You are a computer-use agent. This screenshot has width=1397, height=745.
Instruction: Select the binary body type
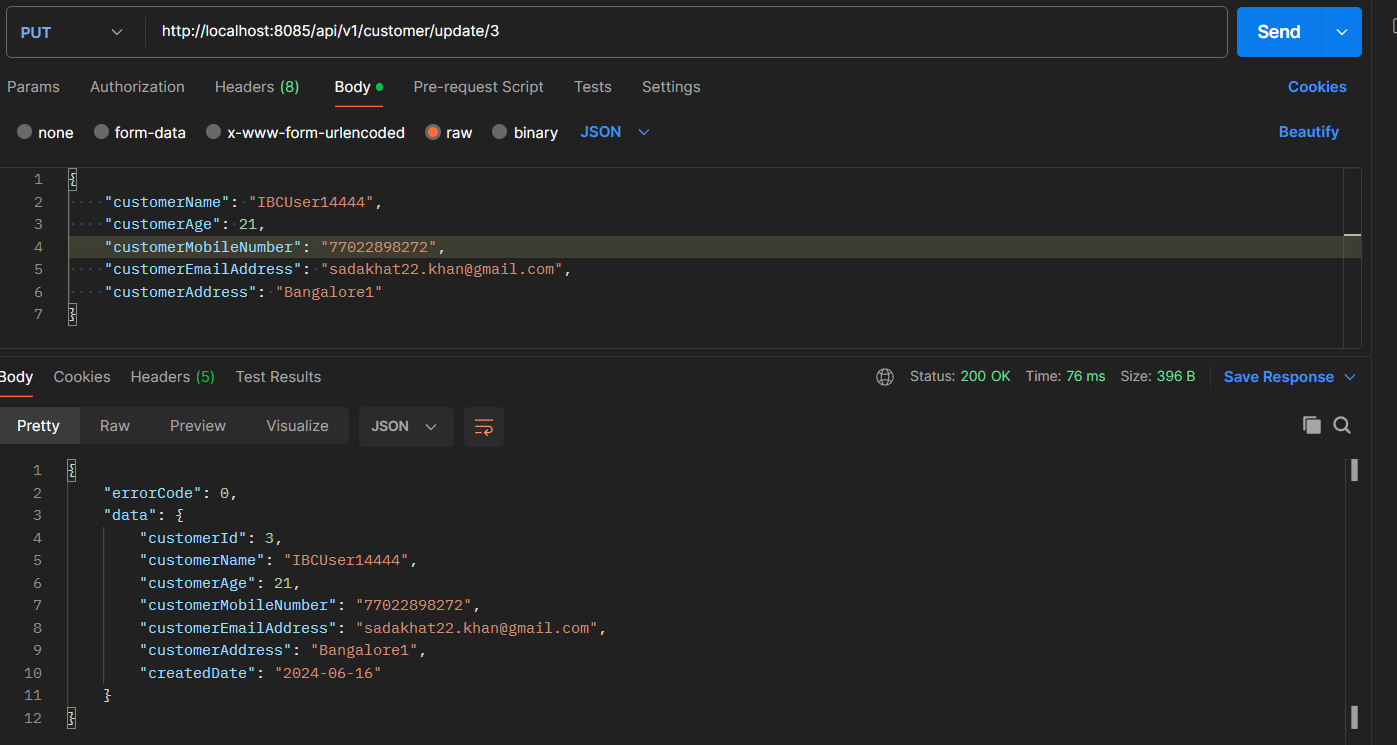pos(500,132)
